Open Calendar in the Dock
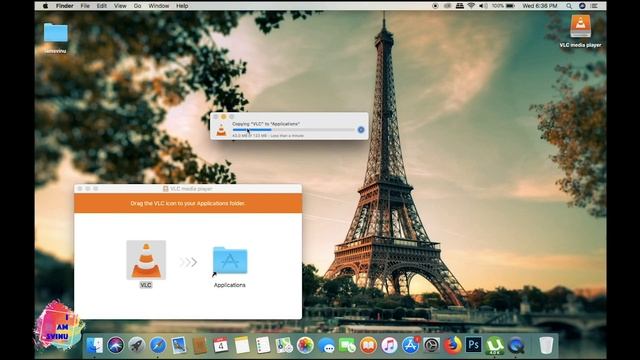640x360 pixels. point(221,345)
